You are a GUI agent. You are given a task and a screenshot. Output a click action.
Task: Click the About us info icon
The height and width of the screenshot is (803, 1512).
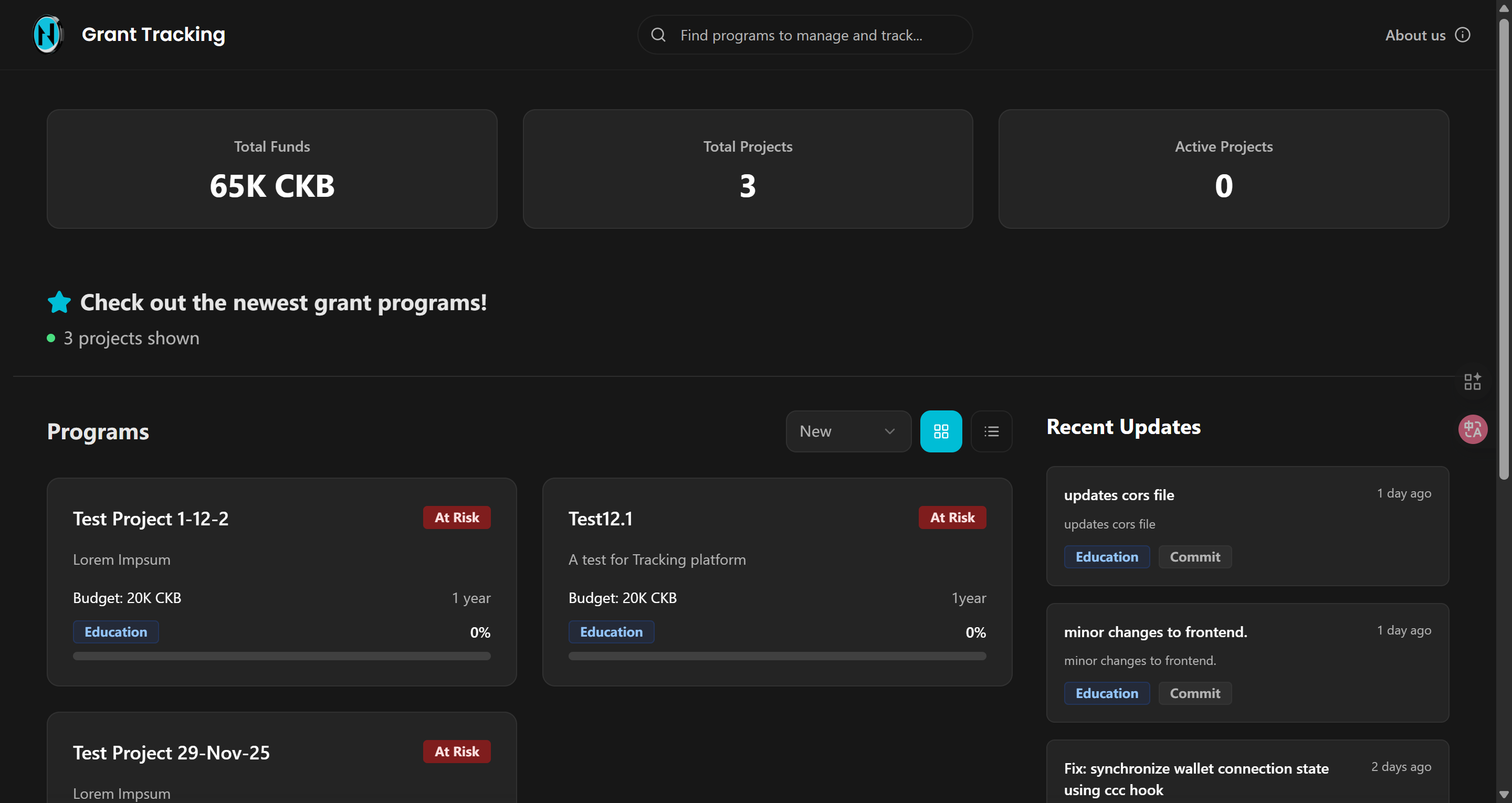(x=1462, y=35)
